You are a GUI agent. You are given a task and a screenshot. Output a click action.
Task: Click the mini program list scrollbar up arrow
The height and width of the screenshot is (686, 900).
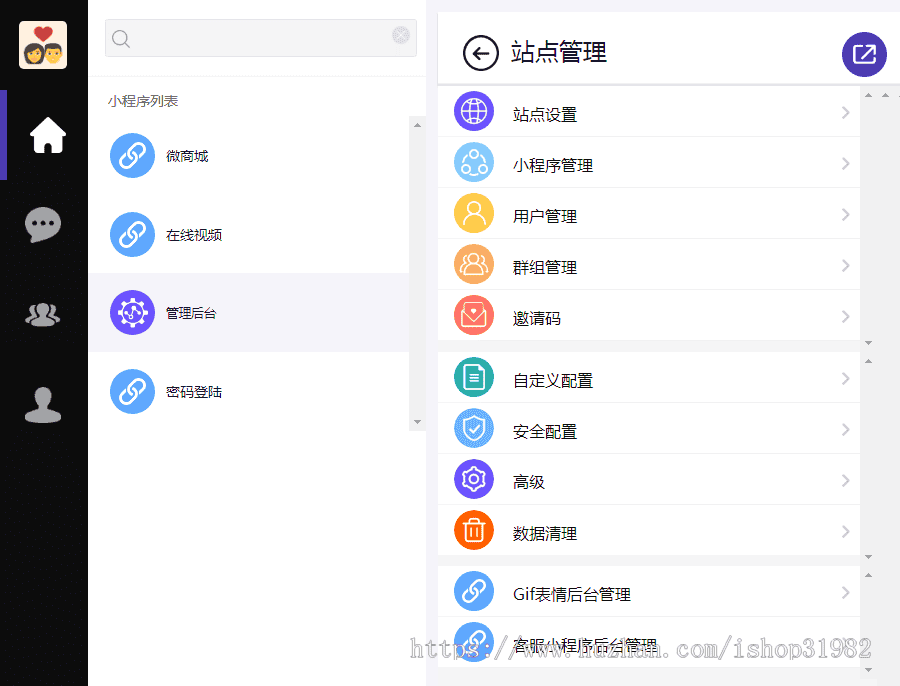tap(417, 125)
